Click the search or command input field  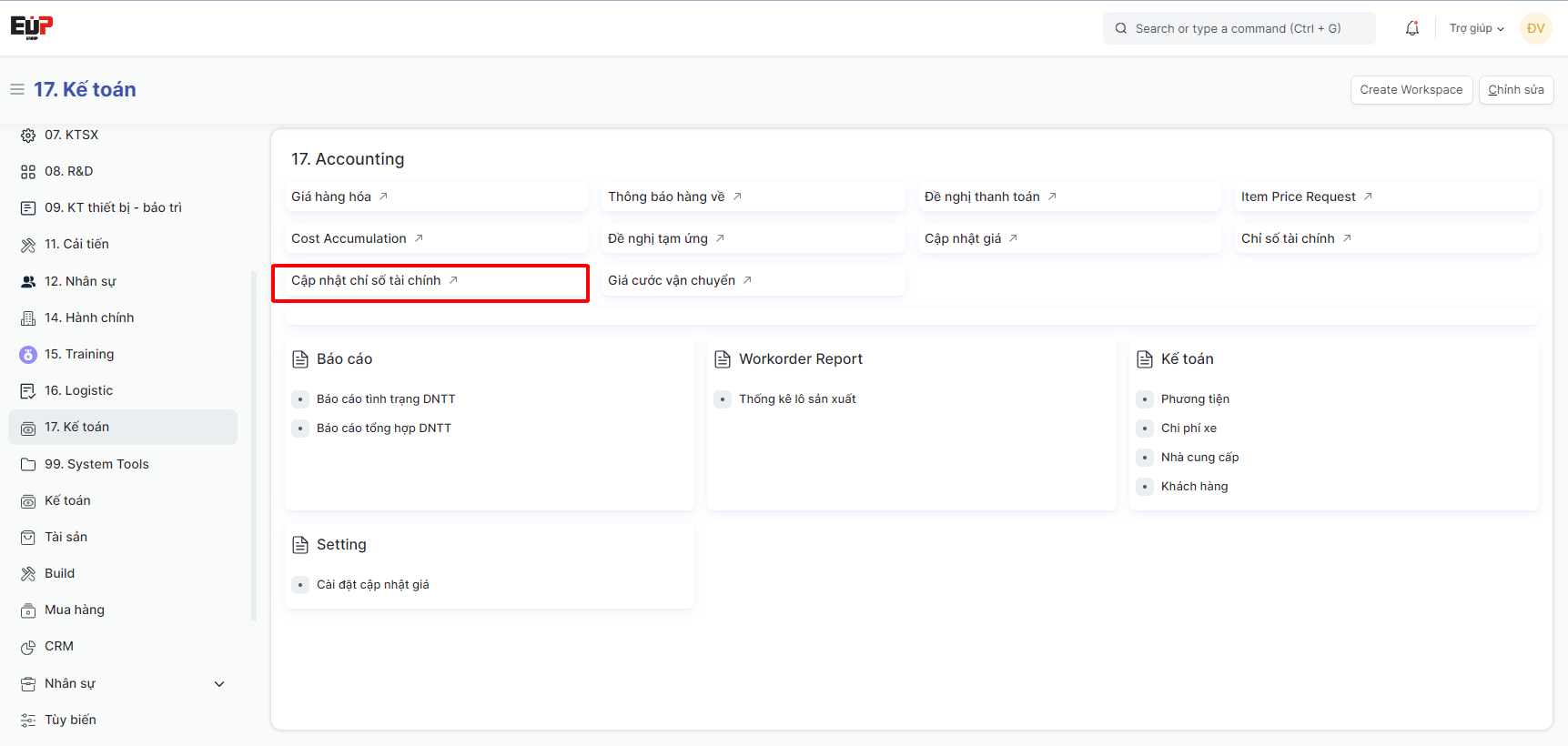coord(1239,28)
